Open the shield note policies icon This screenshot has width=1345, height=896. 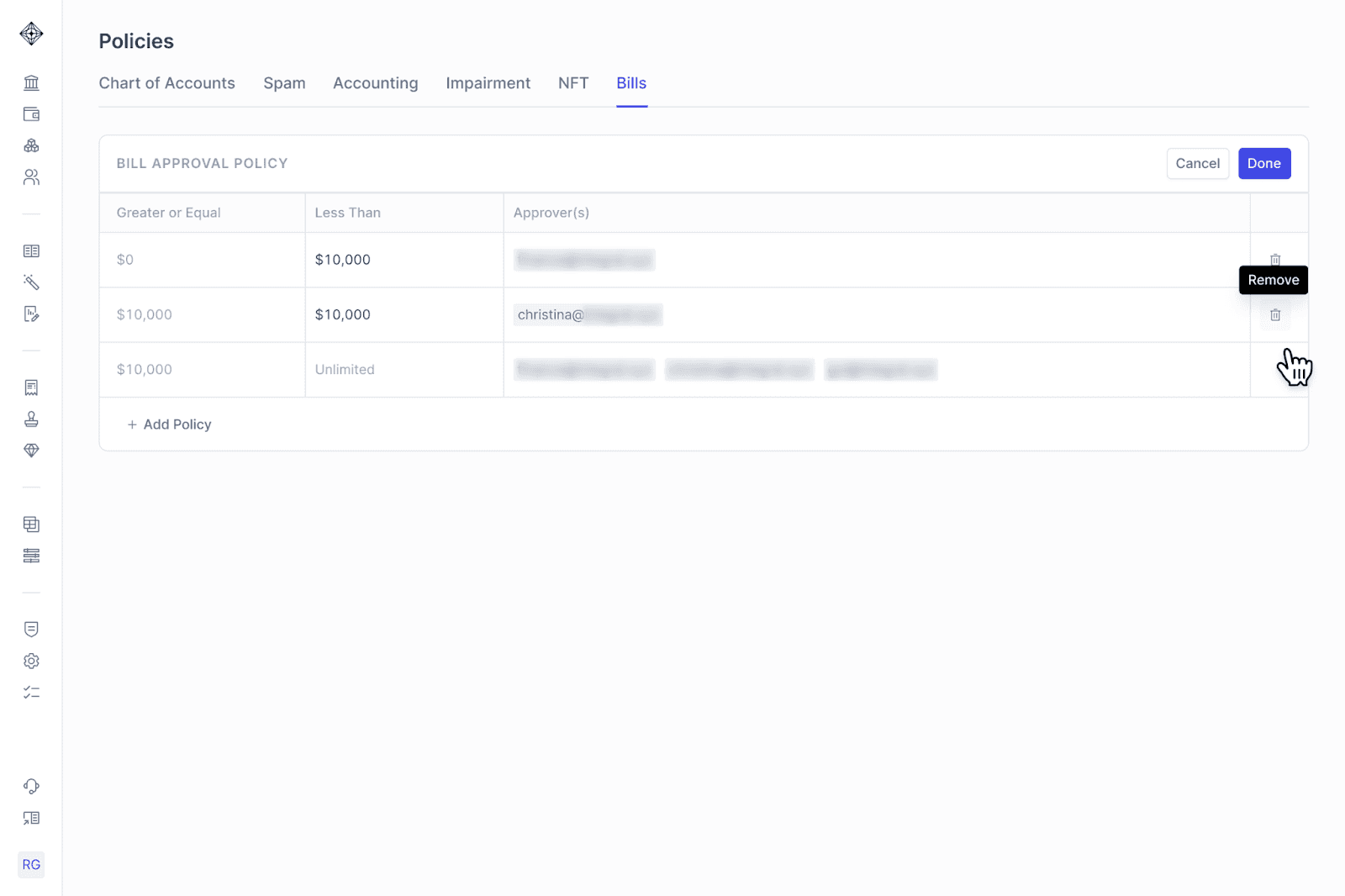coord(31,630)
